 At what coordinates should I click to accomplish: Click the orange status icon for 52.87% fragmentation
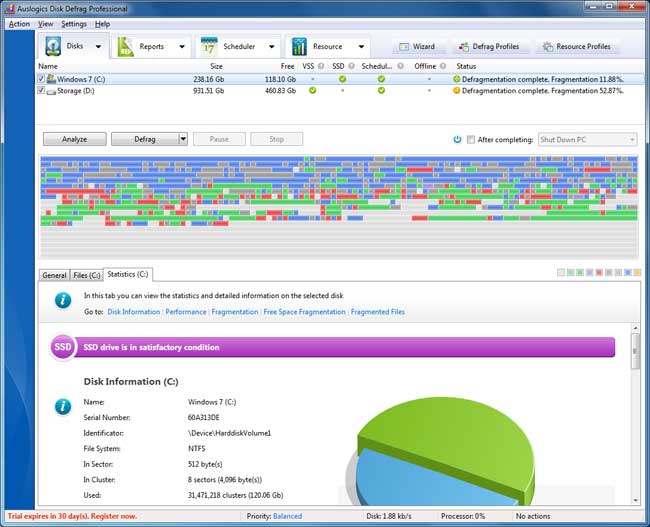point(456,90)
